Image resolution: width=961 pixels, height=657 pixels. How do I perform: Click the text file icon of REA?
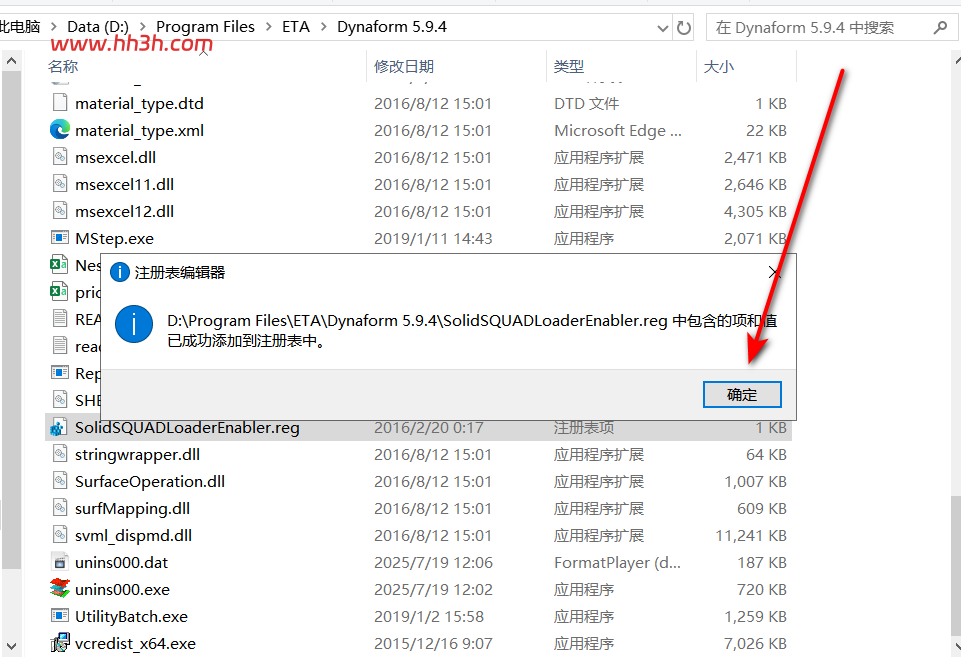point(59,319)
